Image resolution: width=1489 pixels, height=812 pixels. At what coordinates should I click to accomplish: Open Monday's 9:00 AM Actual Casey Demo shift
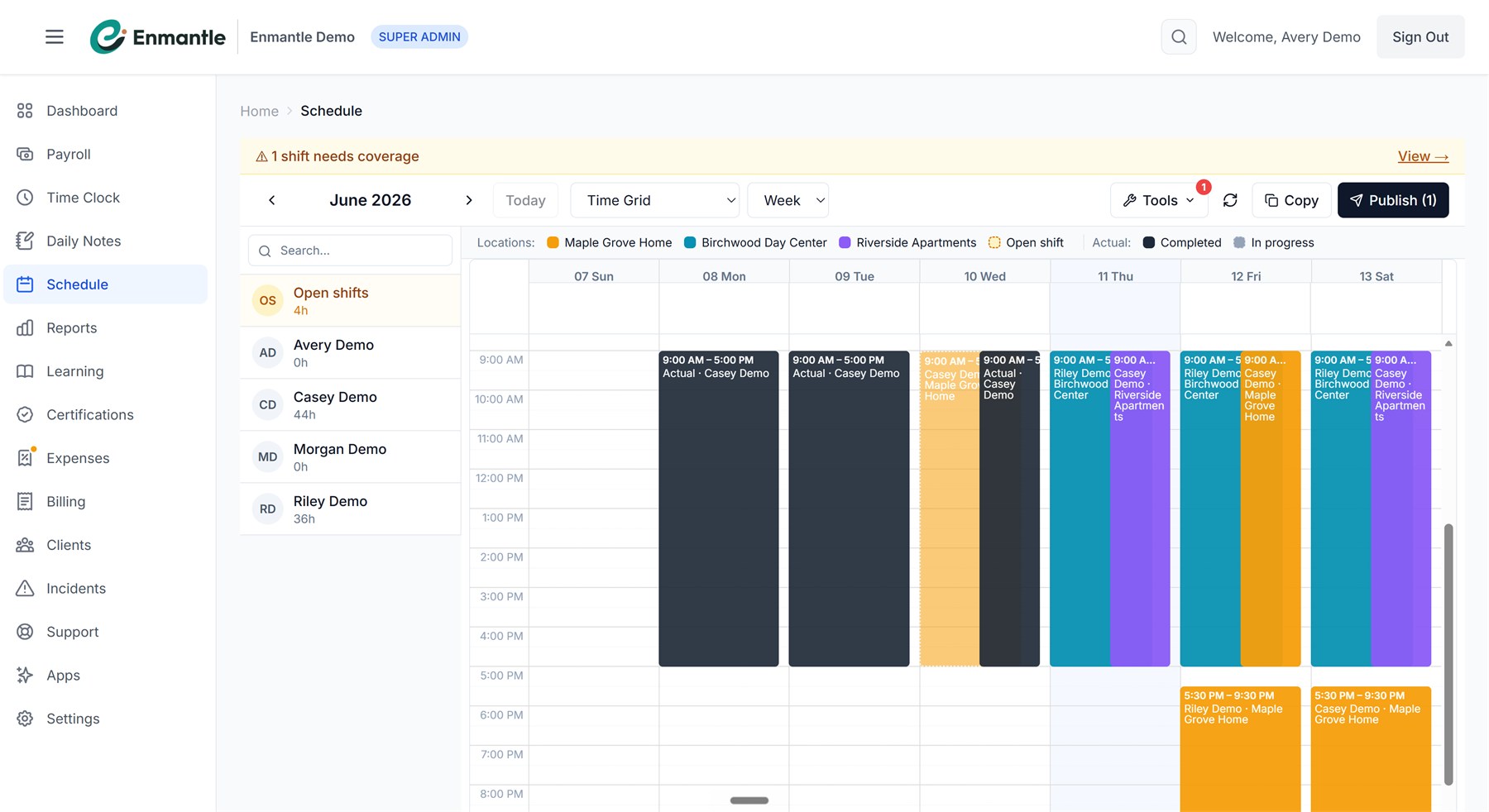718,509
